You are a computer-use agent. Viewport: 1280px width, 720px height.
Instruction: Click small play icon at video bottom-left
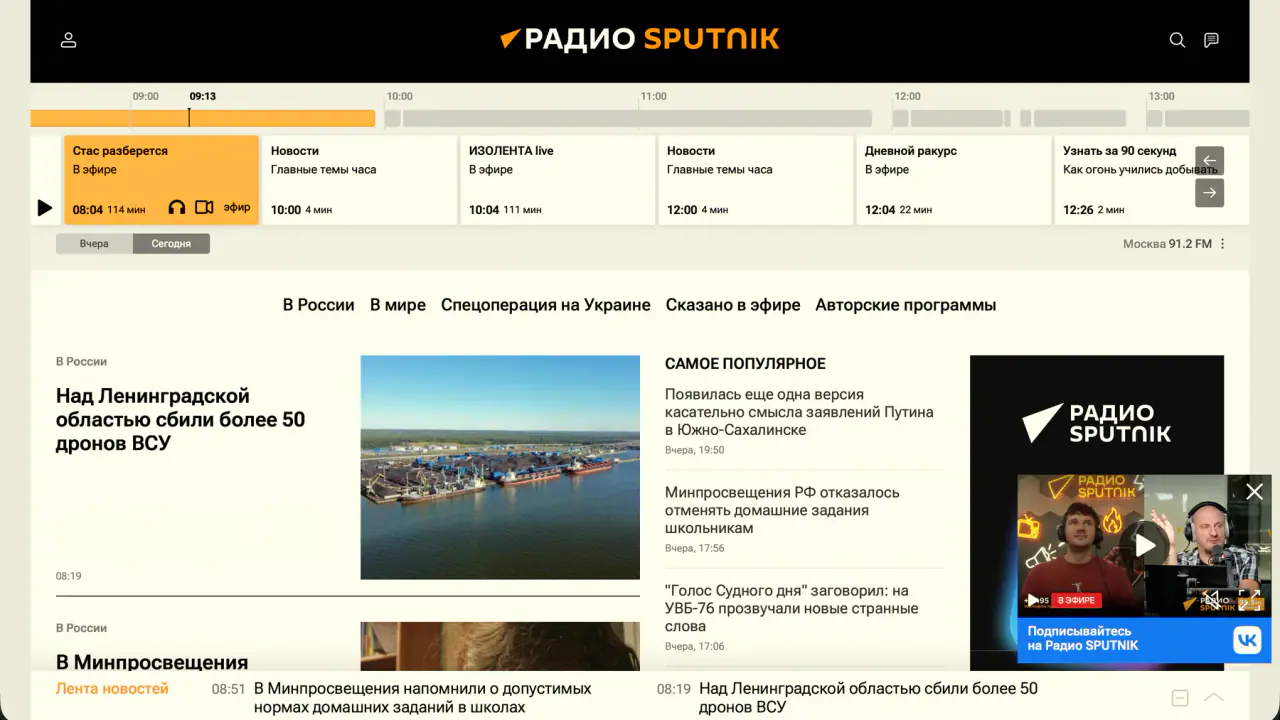[1032, 600]
